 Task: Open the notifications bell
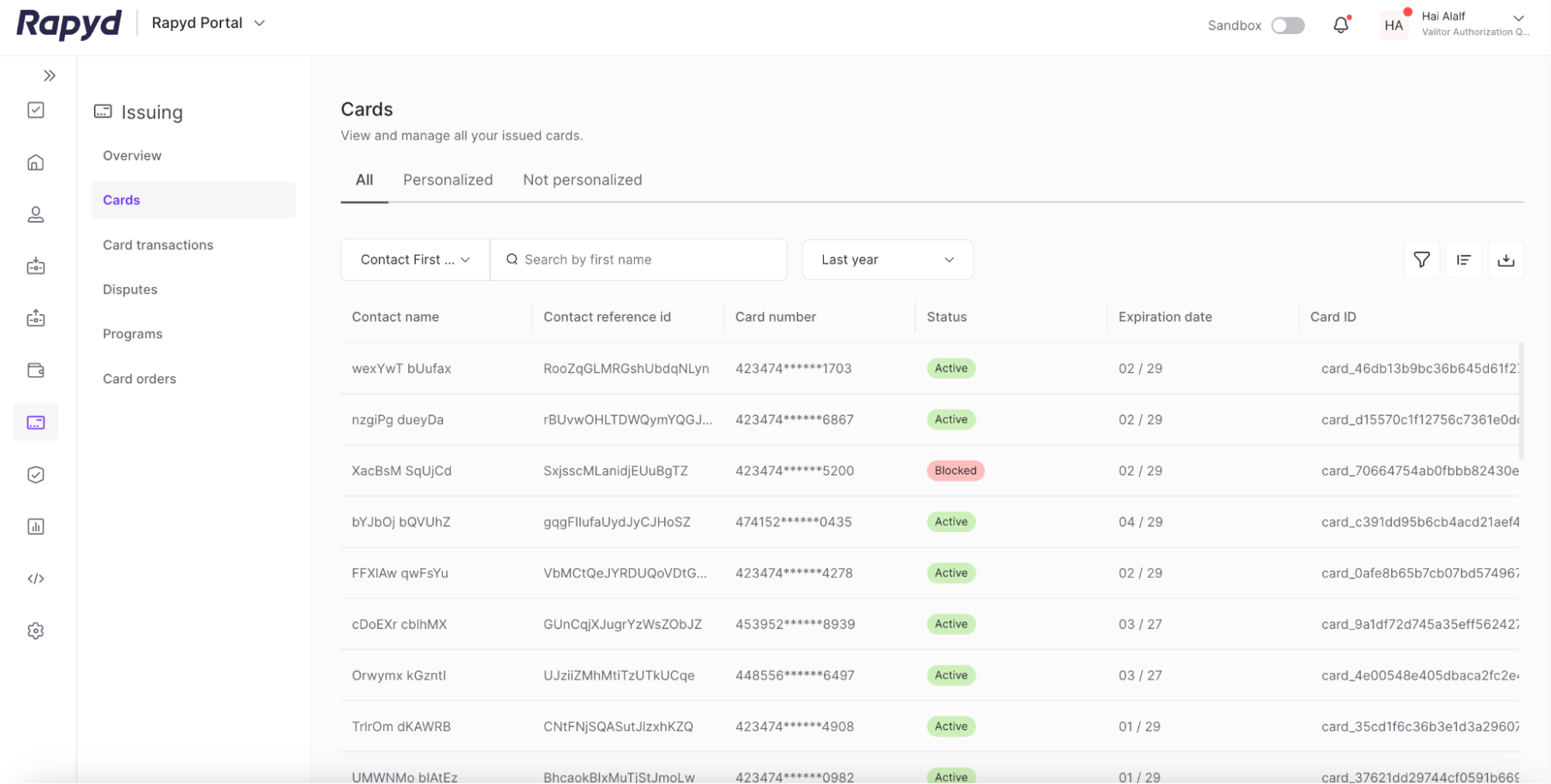click(1340, 25)
